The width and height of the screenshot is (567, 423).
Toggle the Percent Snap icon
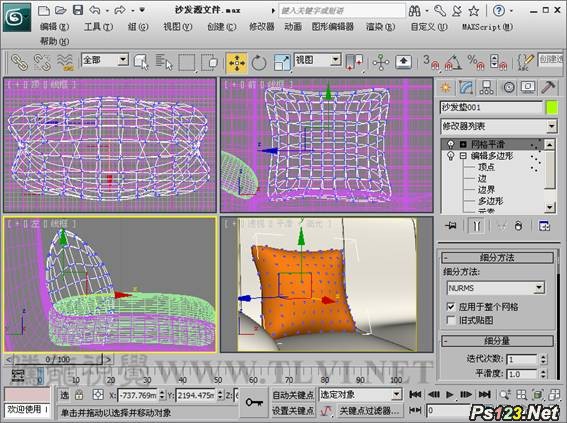pos(477,62)
